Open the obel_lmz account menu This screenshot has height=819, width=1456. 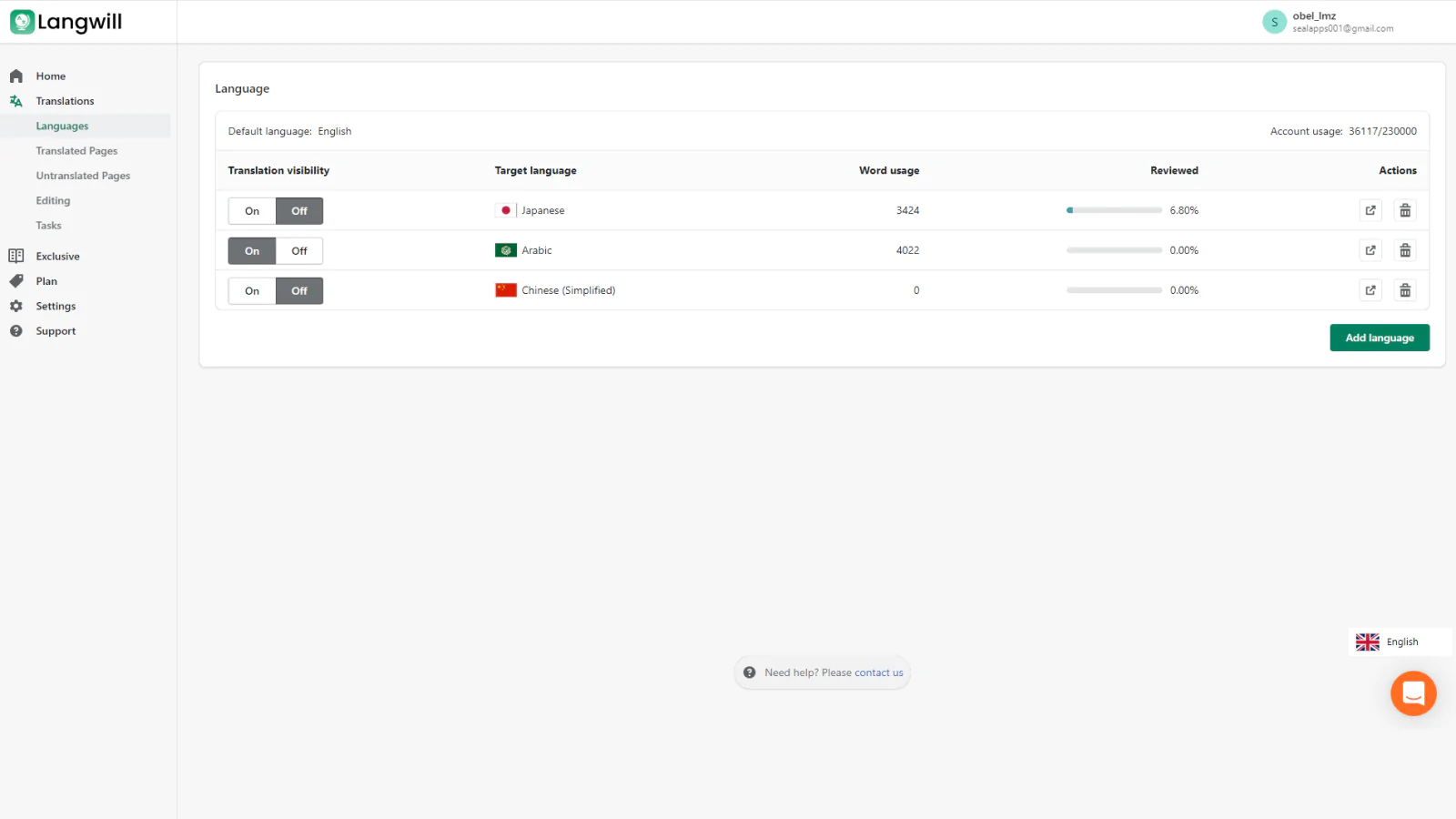coord(1329,22)
